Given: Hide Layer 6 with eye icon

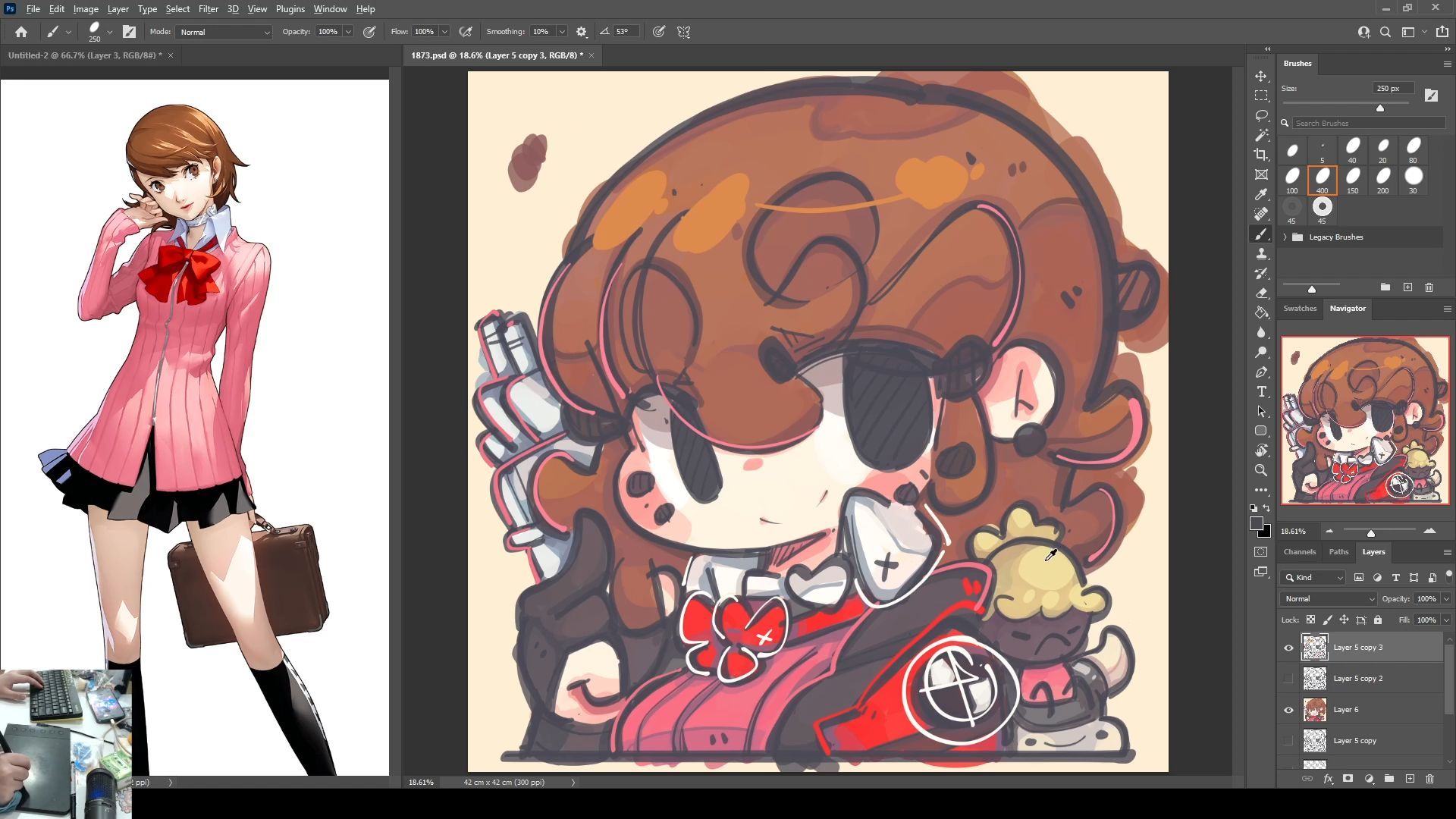Looking at the screenshot, I should click(1288, 710).
